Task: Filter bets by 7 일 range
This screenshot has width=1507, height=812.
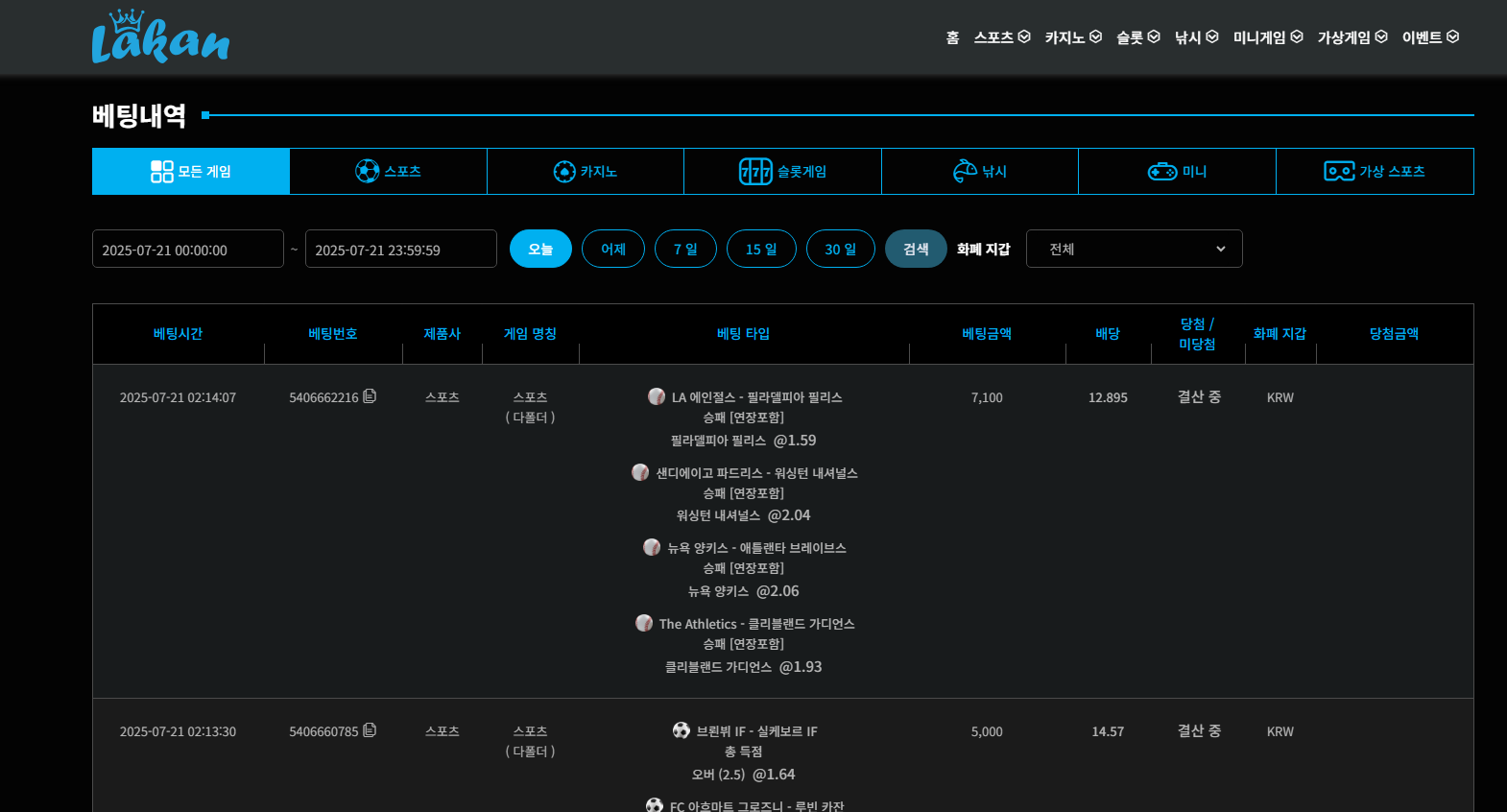Action: tap(685, 249)
